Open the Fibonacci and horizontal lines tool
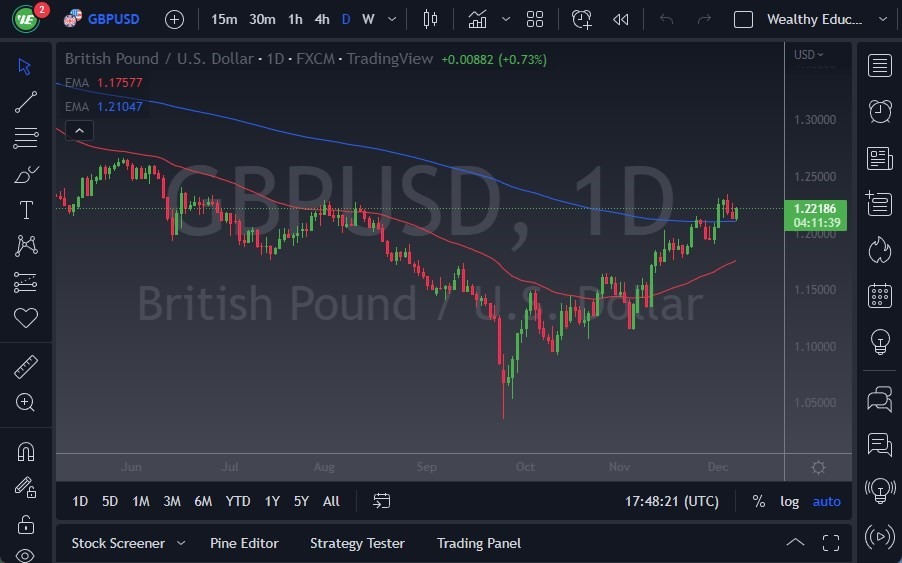The width and height of the screenshot is (902, 563). click(25, 138)
